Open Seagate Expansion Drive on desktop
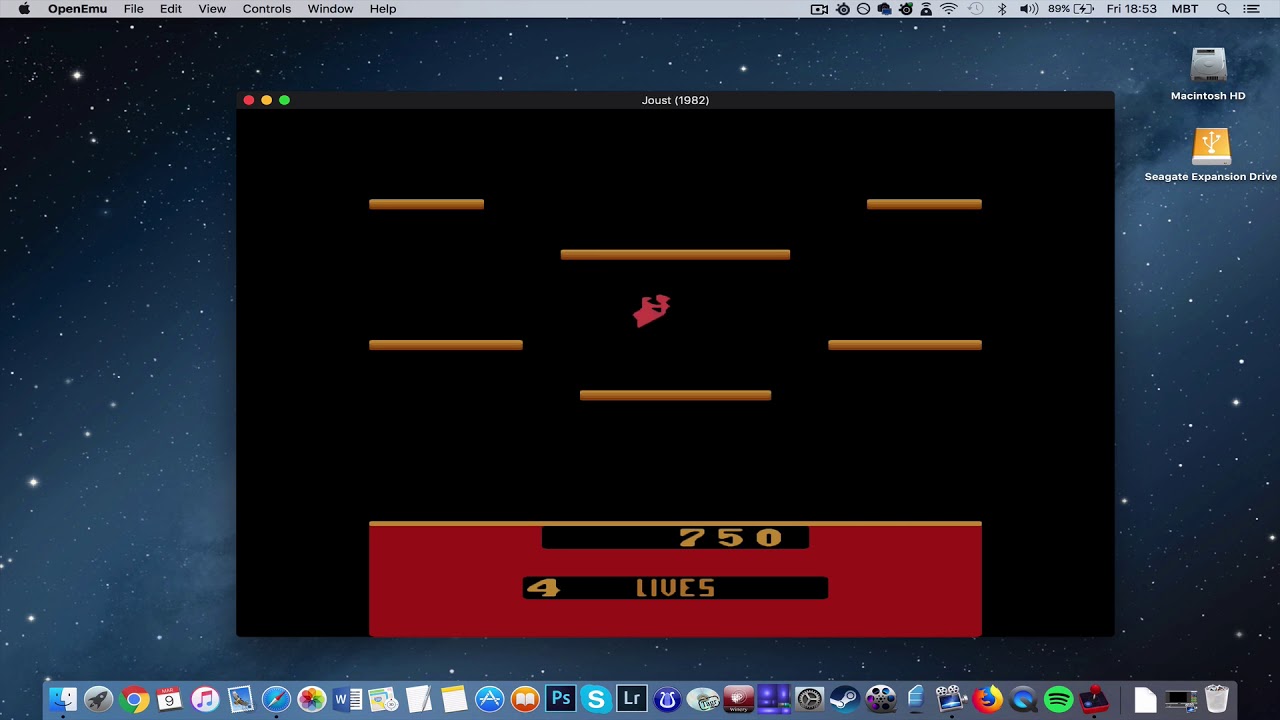This screenshot has width=1280, height=720. pos(1210,155)
